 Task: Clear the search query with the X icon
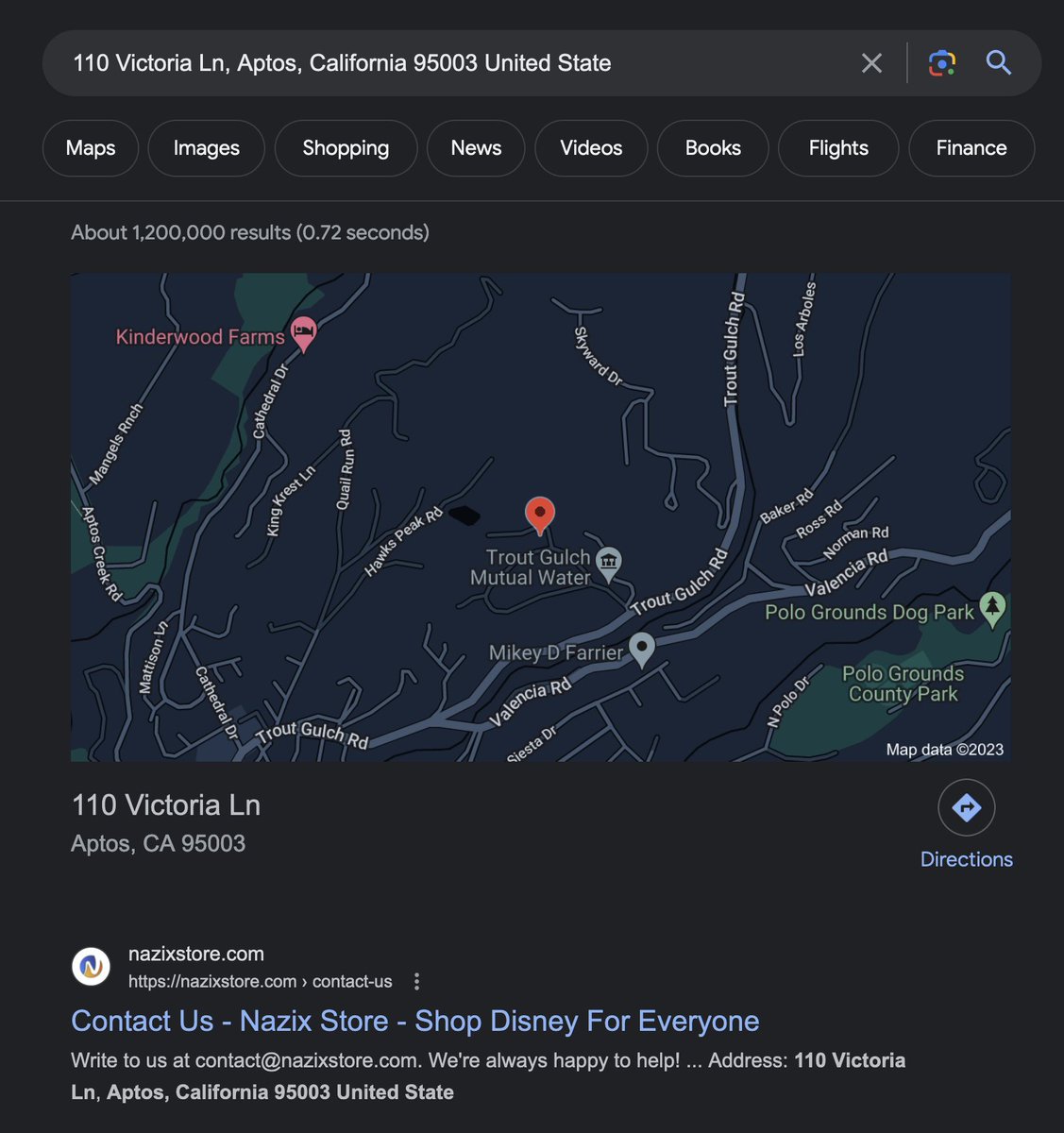click(871, 63)
